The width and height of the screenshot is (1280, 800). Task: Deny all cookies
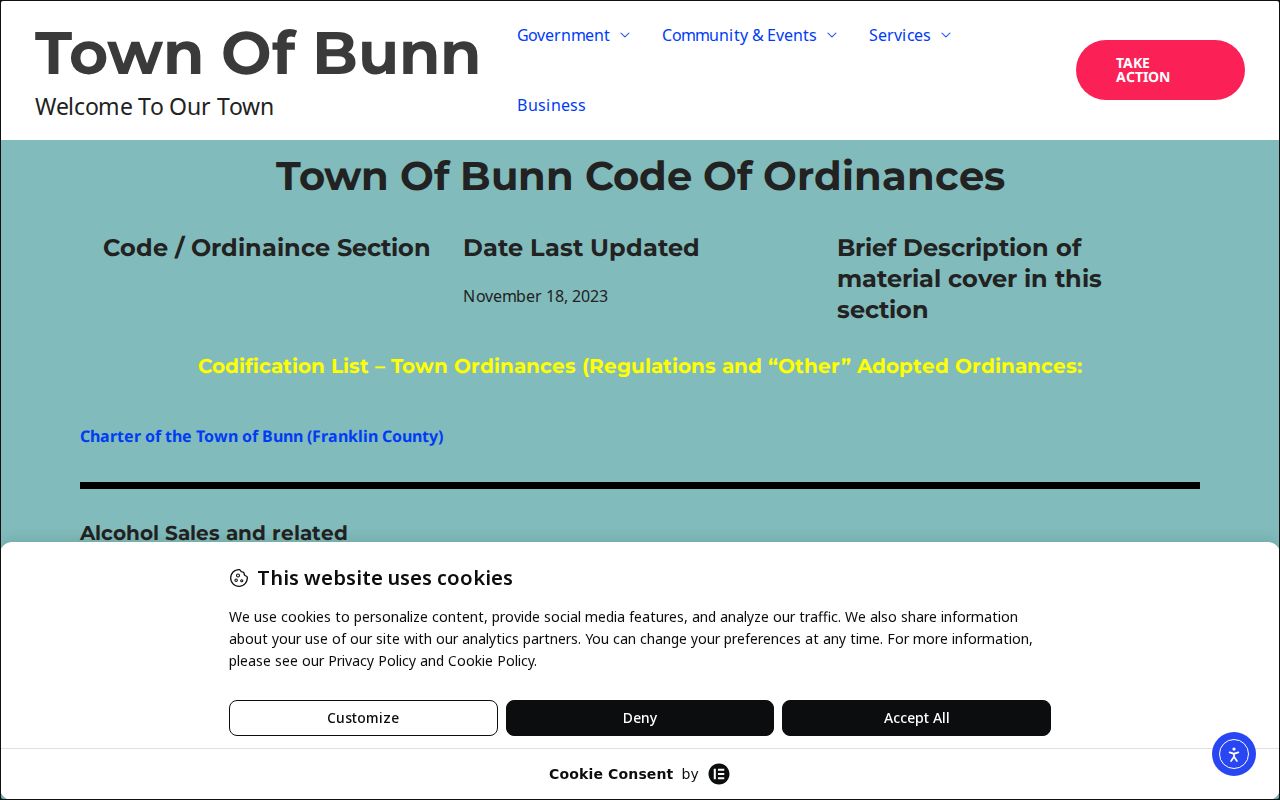tap(640, 718)
